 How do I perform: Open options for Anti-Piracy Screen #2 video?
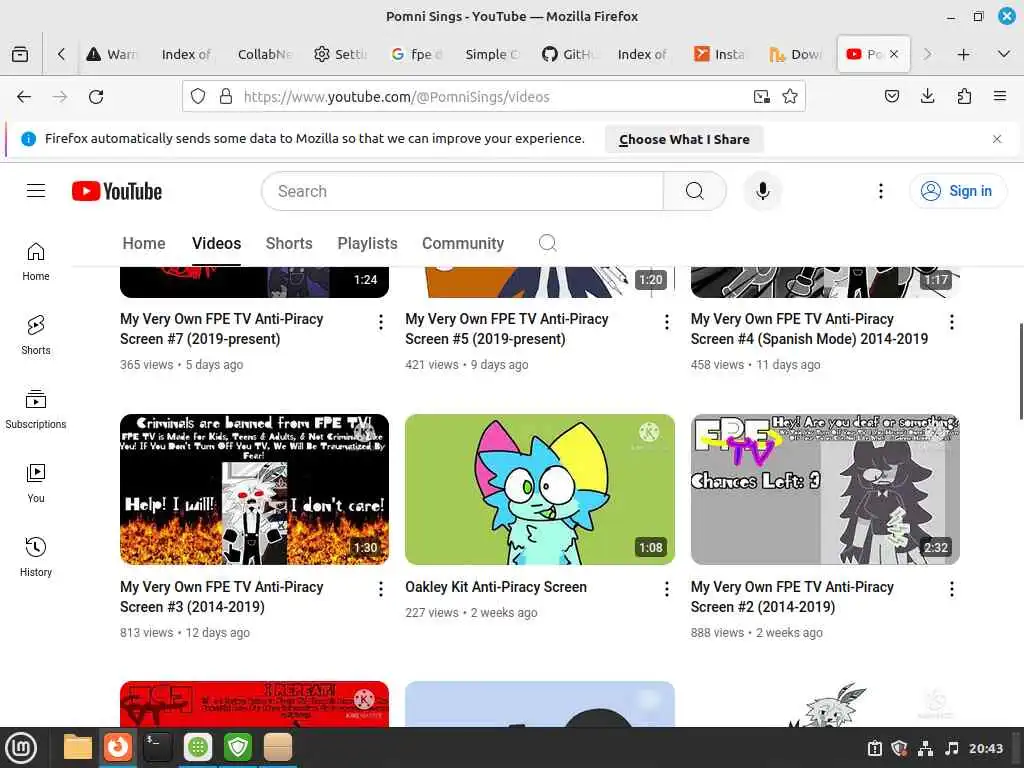coord(952,590)
